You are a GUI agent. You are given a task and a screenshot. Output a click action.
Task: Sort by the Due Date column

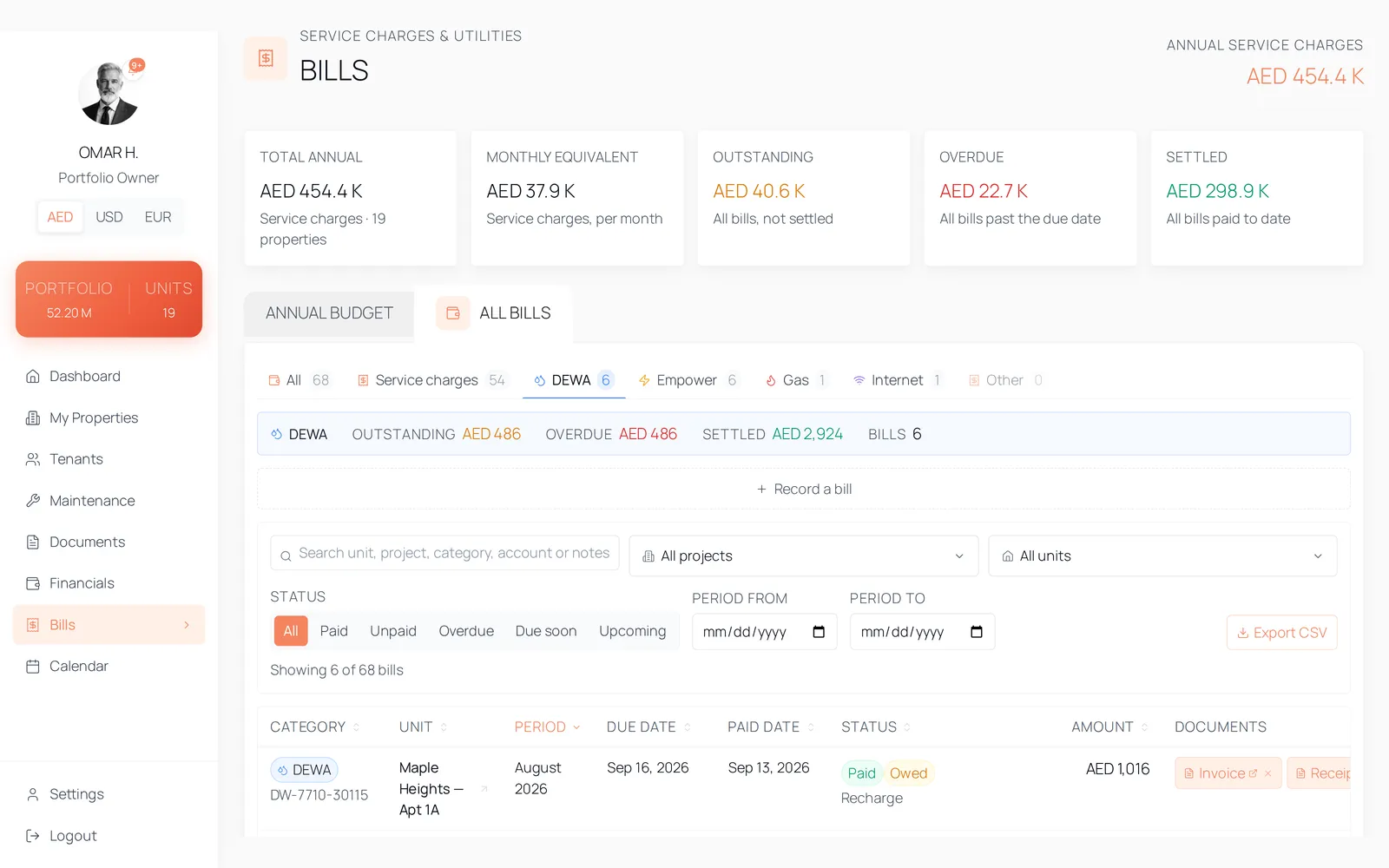pyautogui.click(x=648, y=727)
